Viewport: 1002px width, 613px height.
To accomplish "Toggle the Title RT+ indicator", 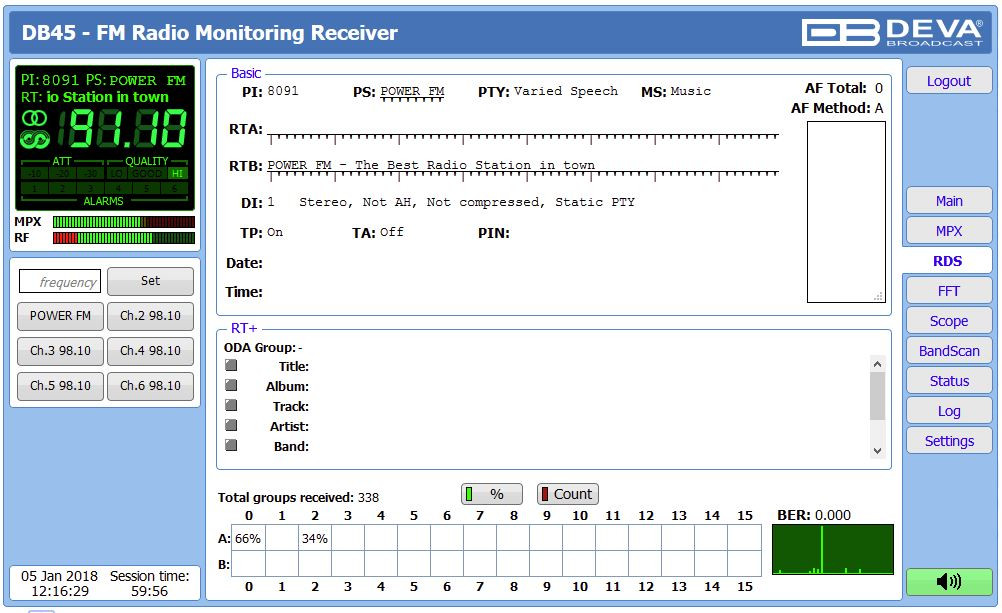I will [231, 366].
